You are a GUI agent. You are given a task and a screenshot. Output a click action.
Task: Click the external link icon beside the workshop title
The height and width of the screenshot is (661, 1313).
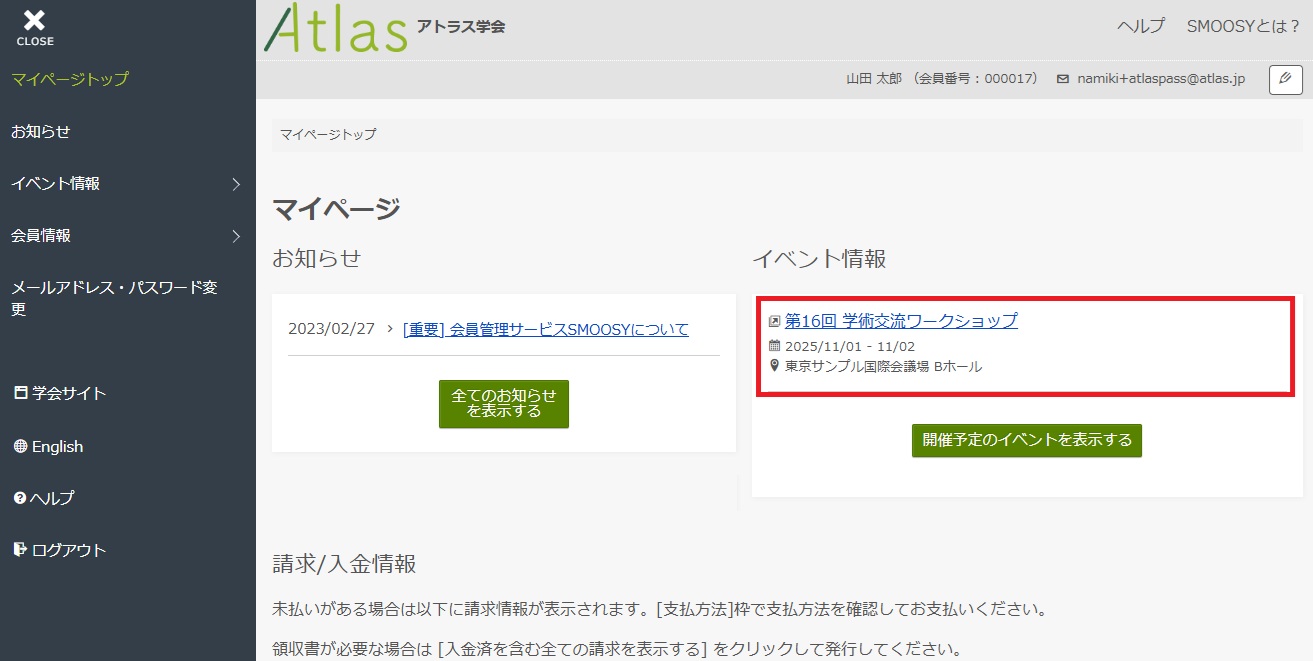(x=774, y=321)
